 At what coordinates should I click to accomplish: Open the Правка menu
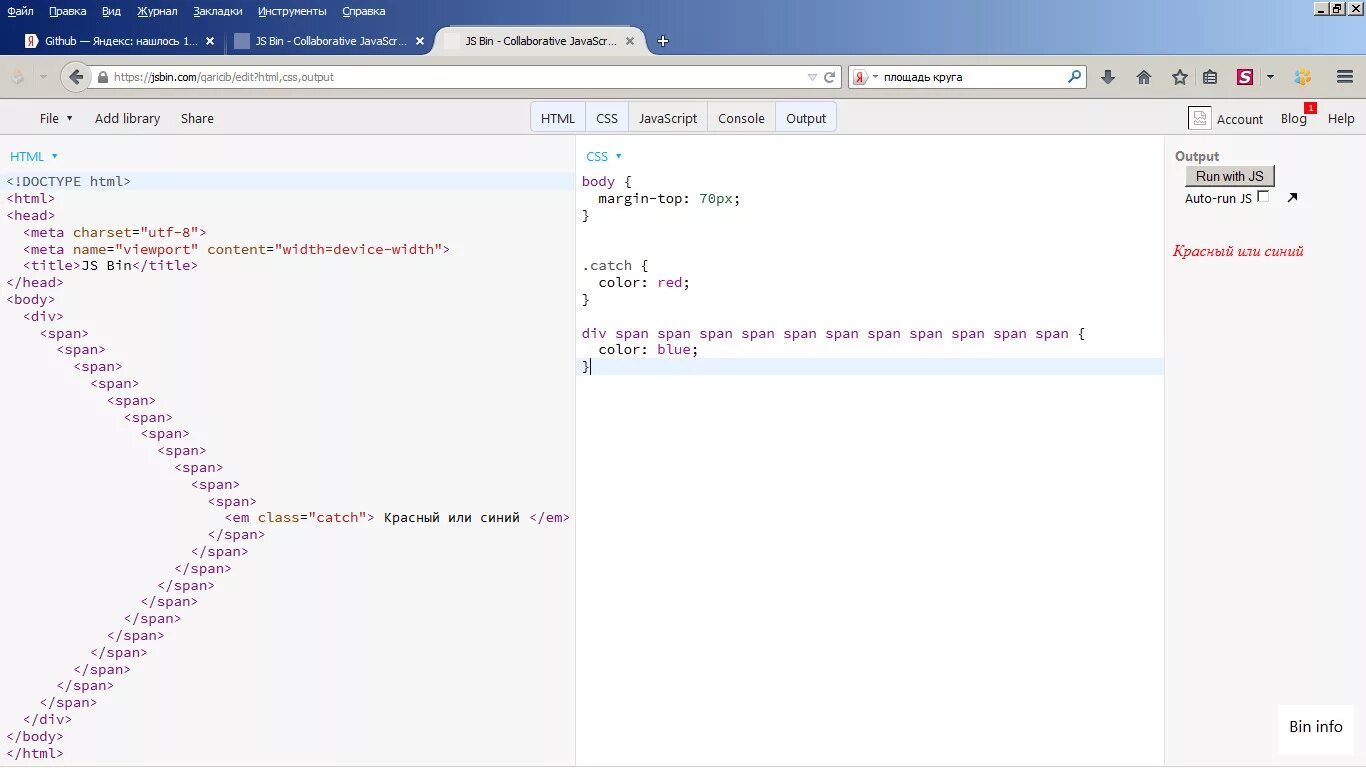pyautogui.click(x=68, y=11)
